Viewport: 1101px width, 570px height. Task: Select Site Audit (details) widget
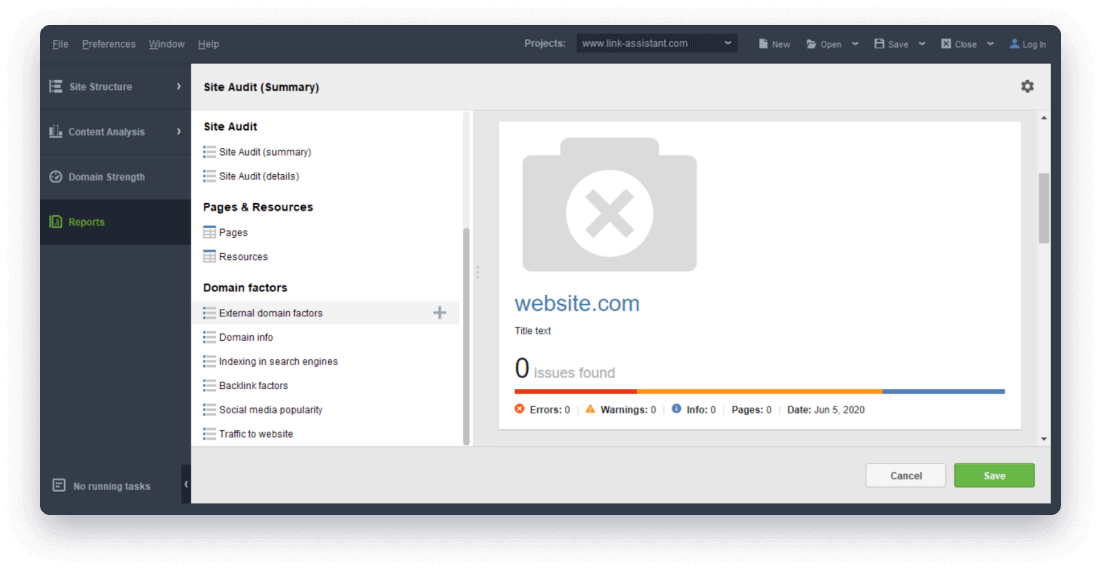click(325, 176)
